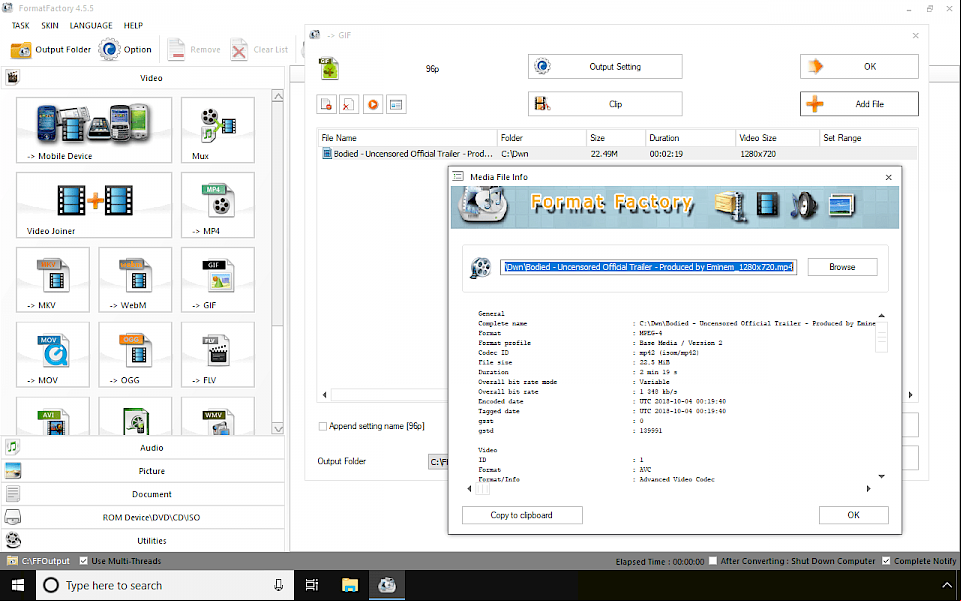Close the Media File Info dialog
The image size is (961, 601).
pyautogui.click(x=888, y=177)
